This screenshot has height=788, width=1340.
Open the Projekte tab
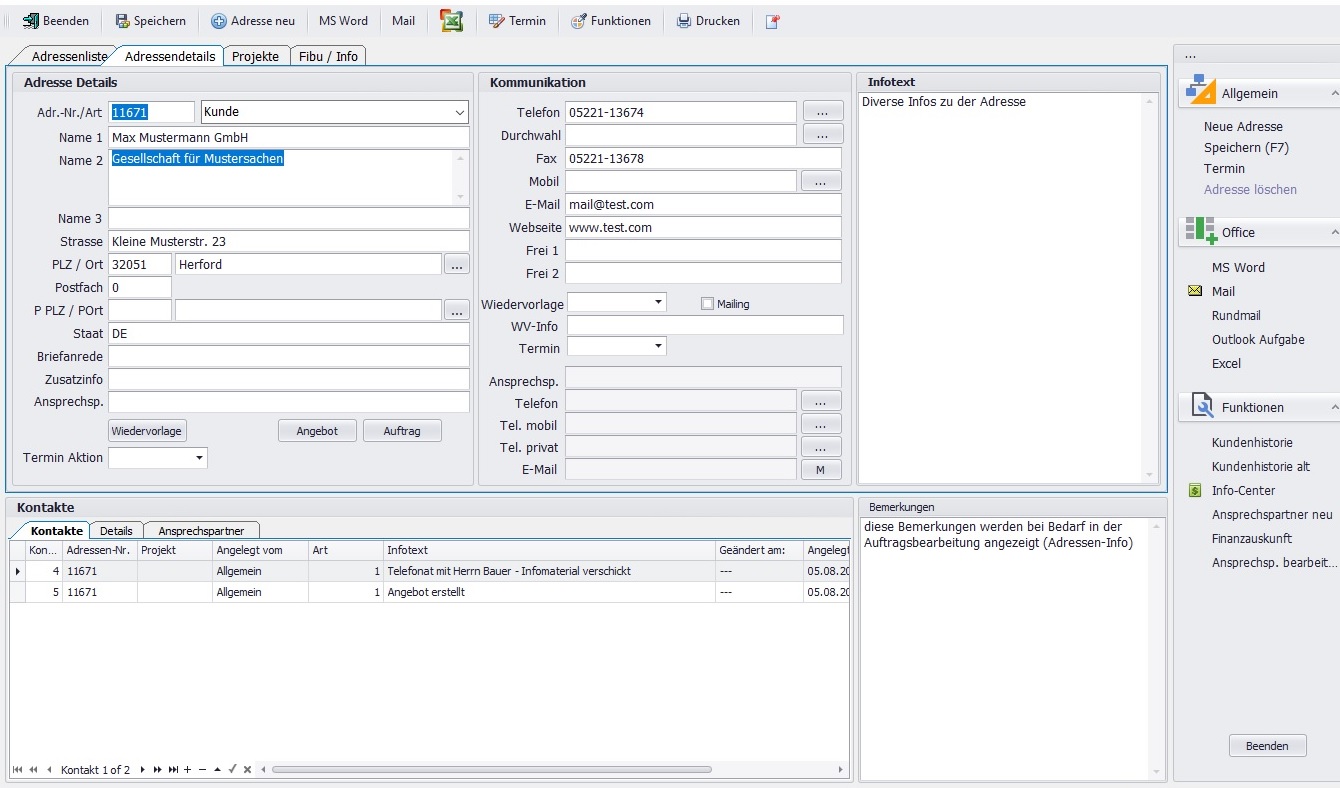[x=255, y=56]
